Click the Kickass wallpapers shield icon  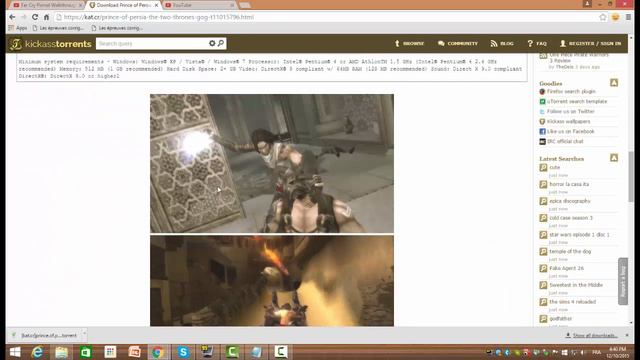(542, 122)
